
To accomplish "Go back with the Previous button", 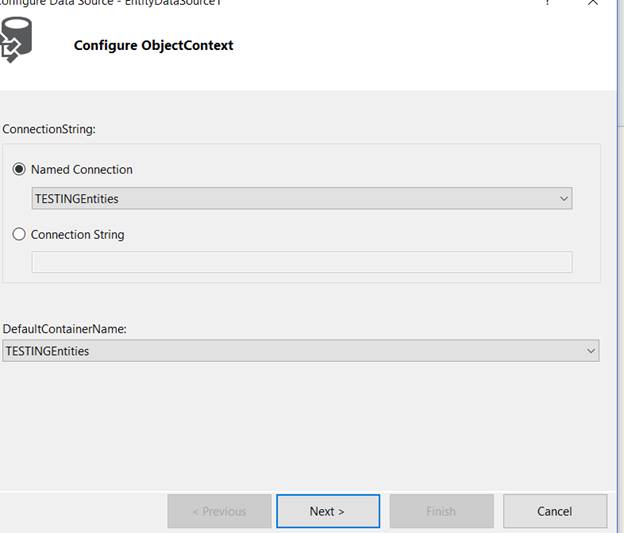I will click(219, 511).
